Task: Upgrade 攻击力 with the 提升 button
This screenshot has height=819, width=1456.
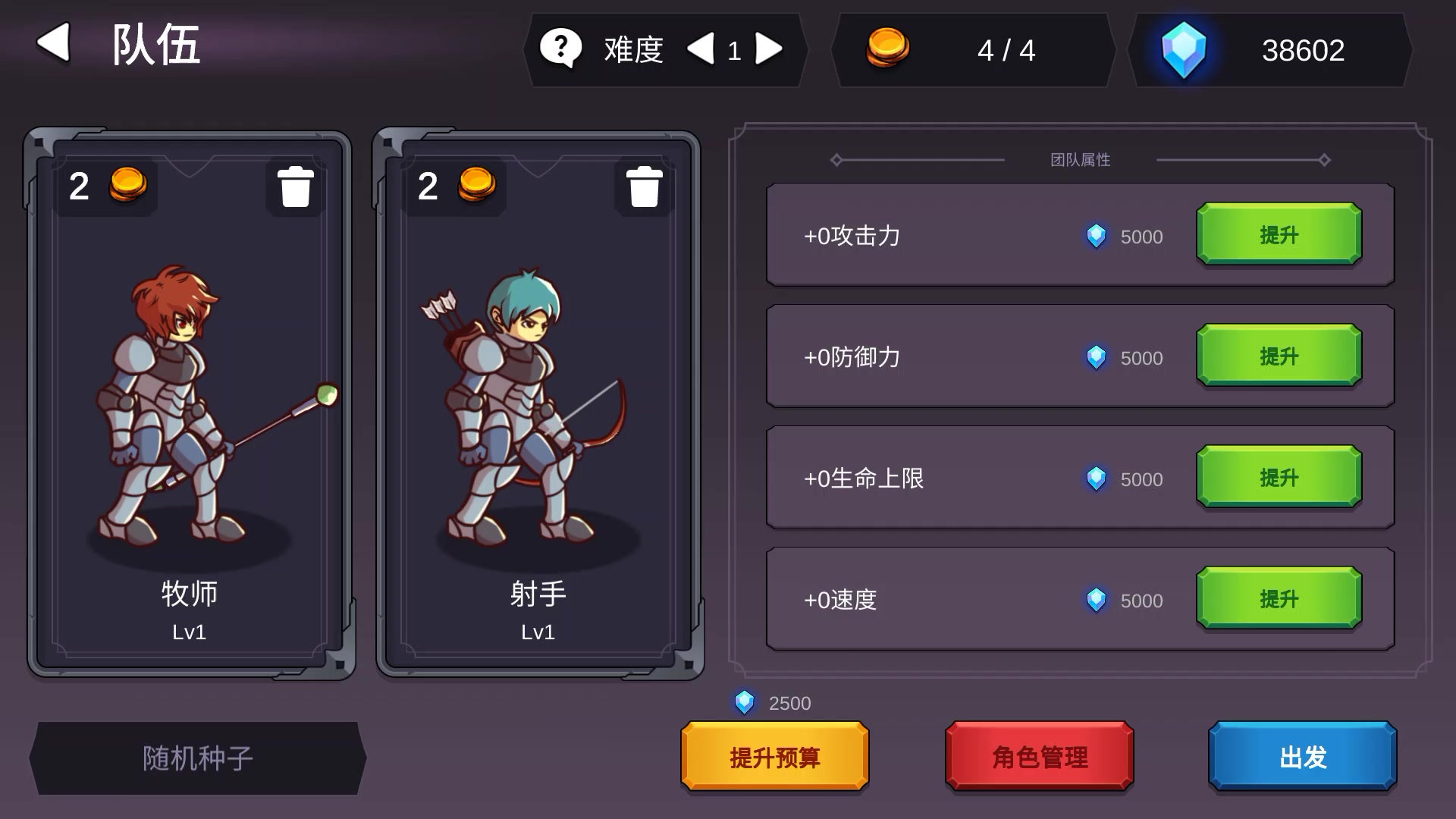Action: (x=1279, y=234)
